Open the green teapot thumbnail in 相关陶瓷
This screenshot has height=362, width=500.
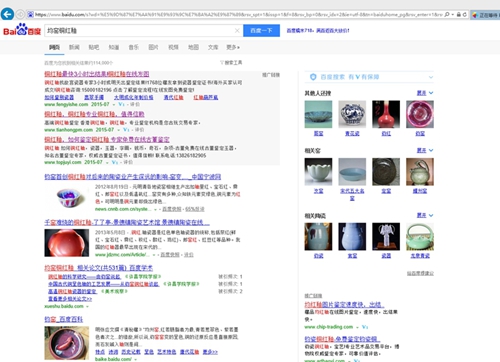point(420,237)
